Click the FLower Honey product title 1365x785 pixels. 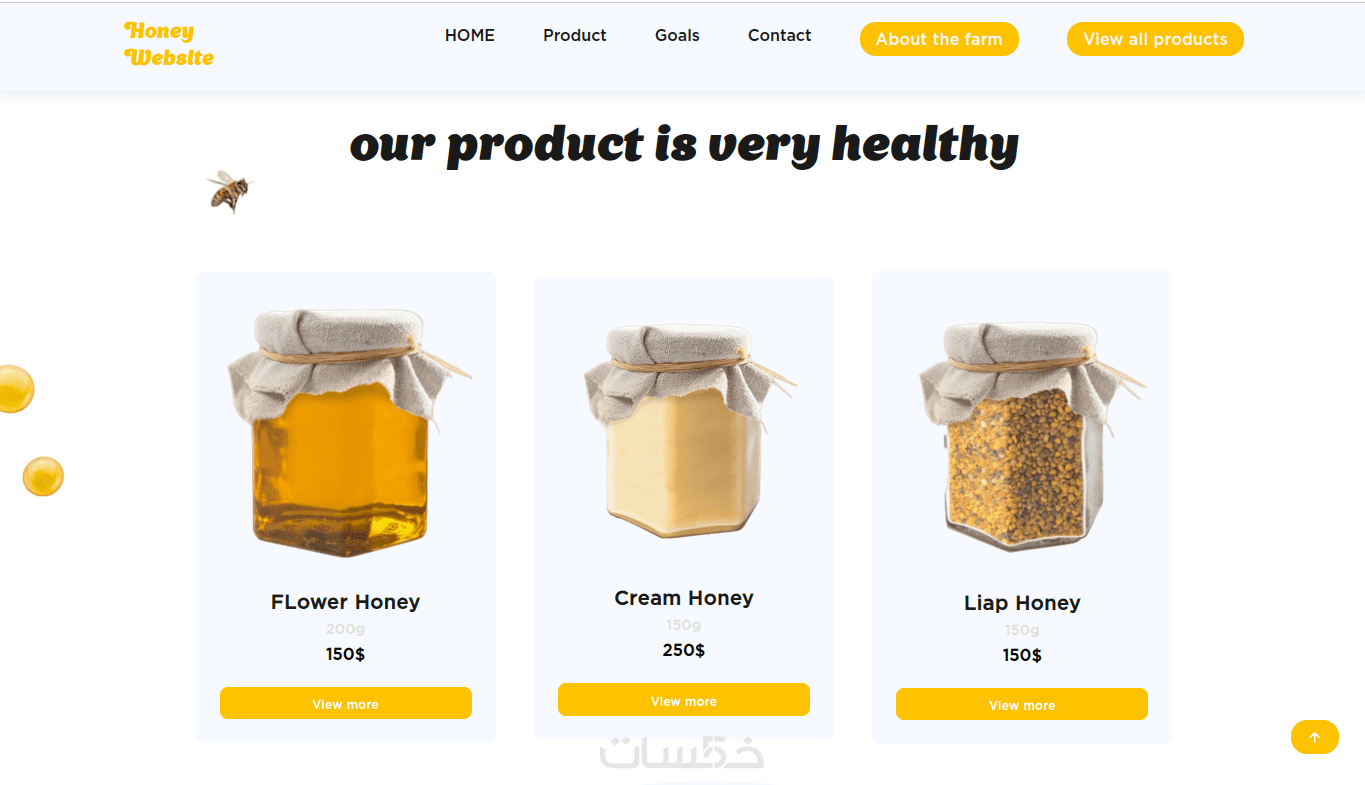pos(346,602)
